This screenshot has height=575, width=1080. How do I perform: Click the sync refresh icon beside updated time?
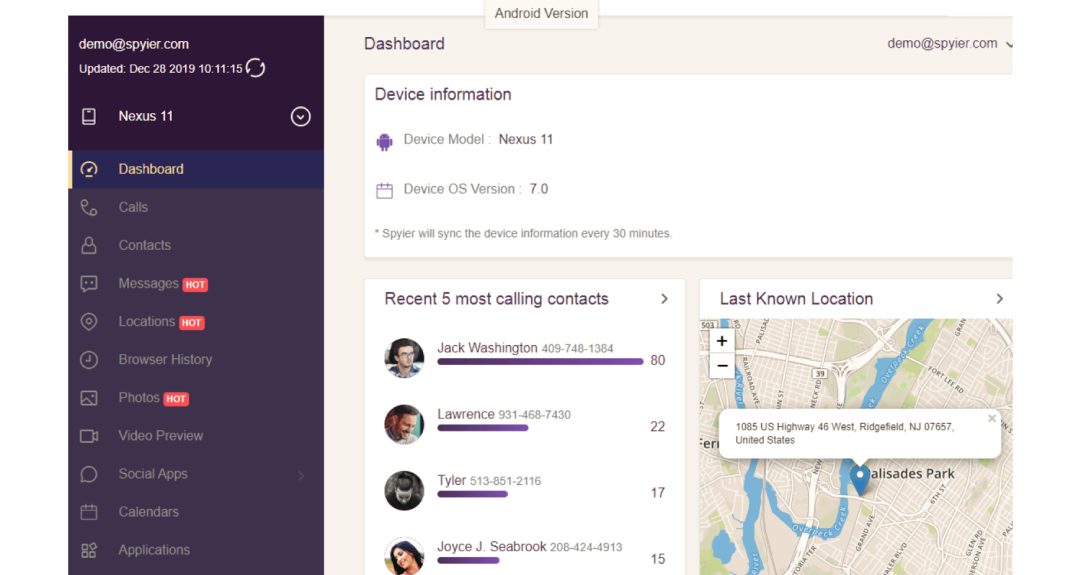pos(256,68)
